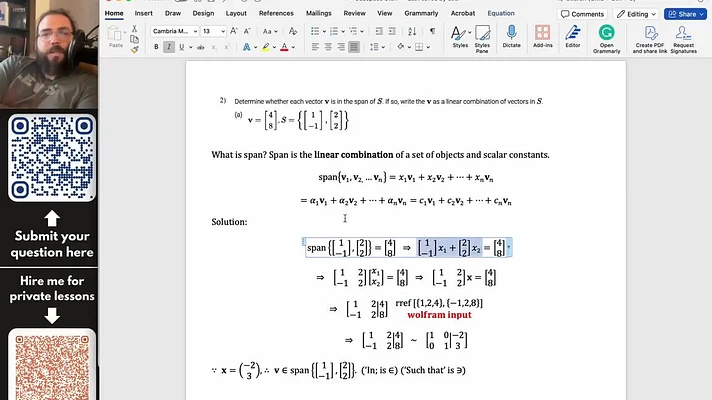Screen dimensions: 712x400
Task: Open the References tab
Action: click(276, 14)
